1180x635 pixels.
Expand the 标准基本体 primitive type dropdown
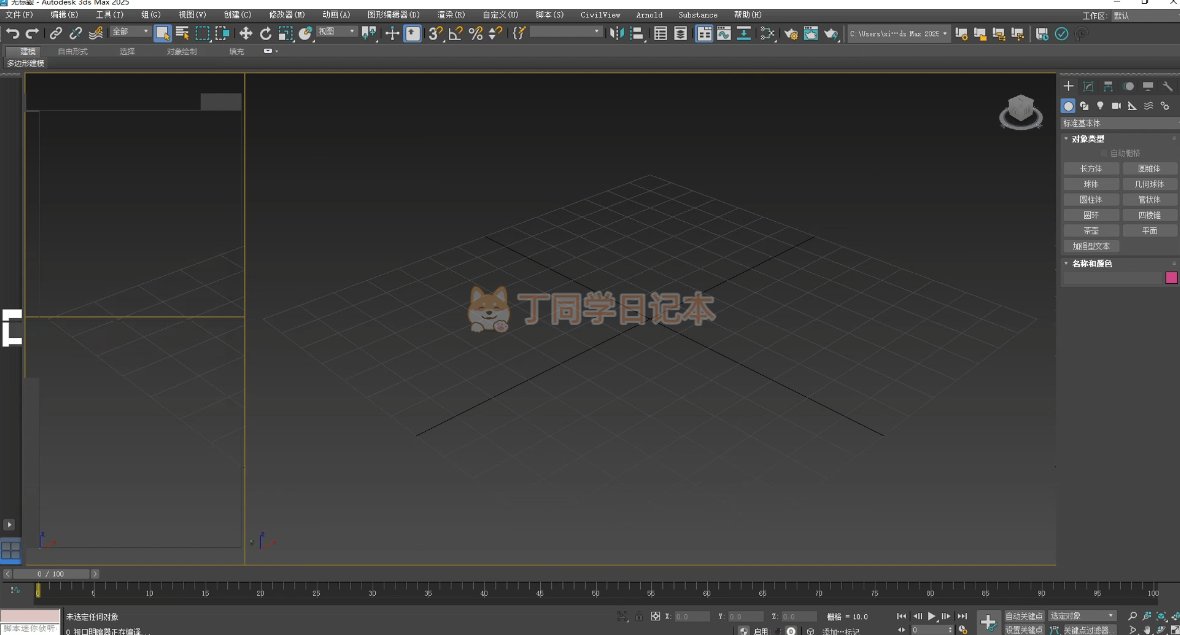coord(1119,123)
